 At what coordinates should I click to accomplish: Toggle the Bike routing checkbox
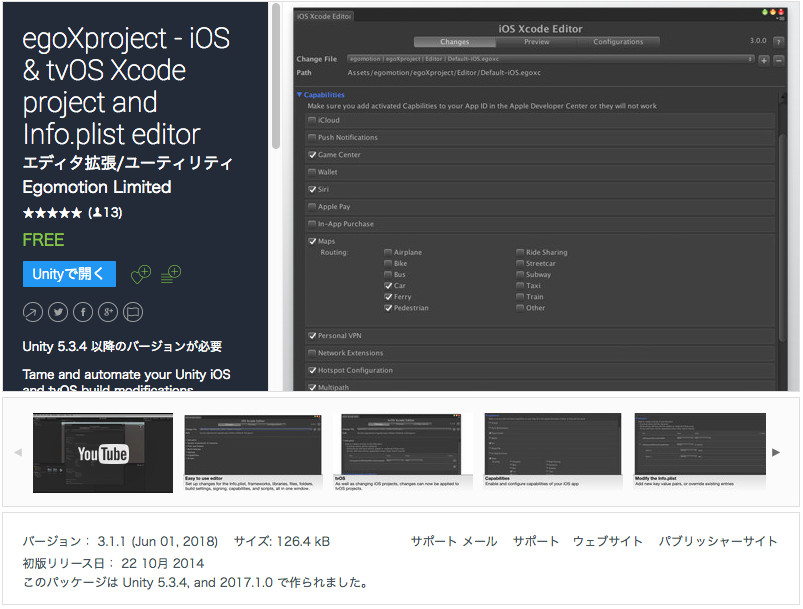coord(388,263)
